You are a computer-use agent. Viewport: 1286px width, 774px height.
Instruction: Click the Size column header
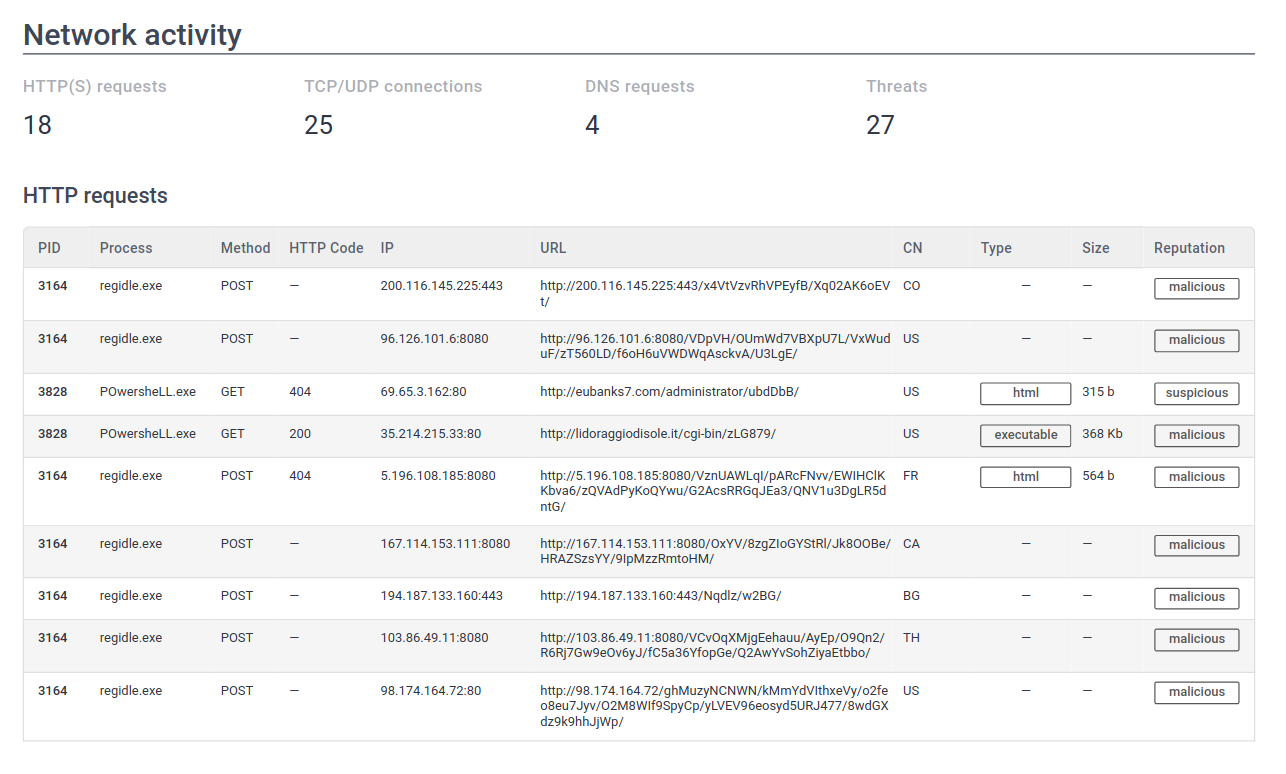click(x=1096, y=248)
